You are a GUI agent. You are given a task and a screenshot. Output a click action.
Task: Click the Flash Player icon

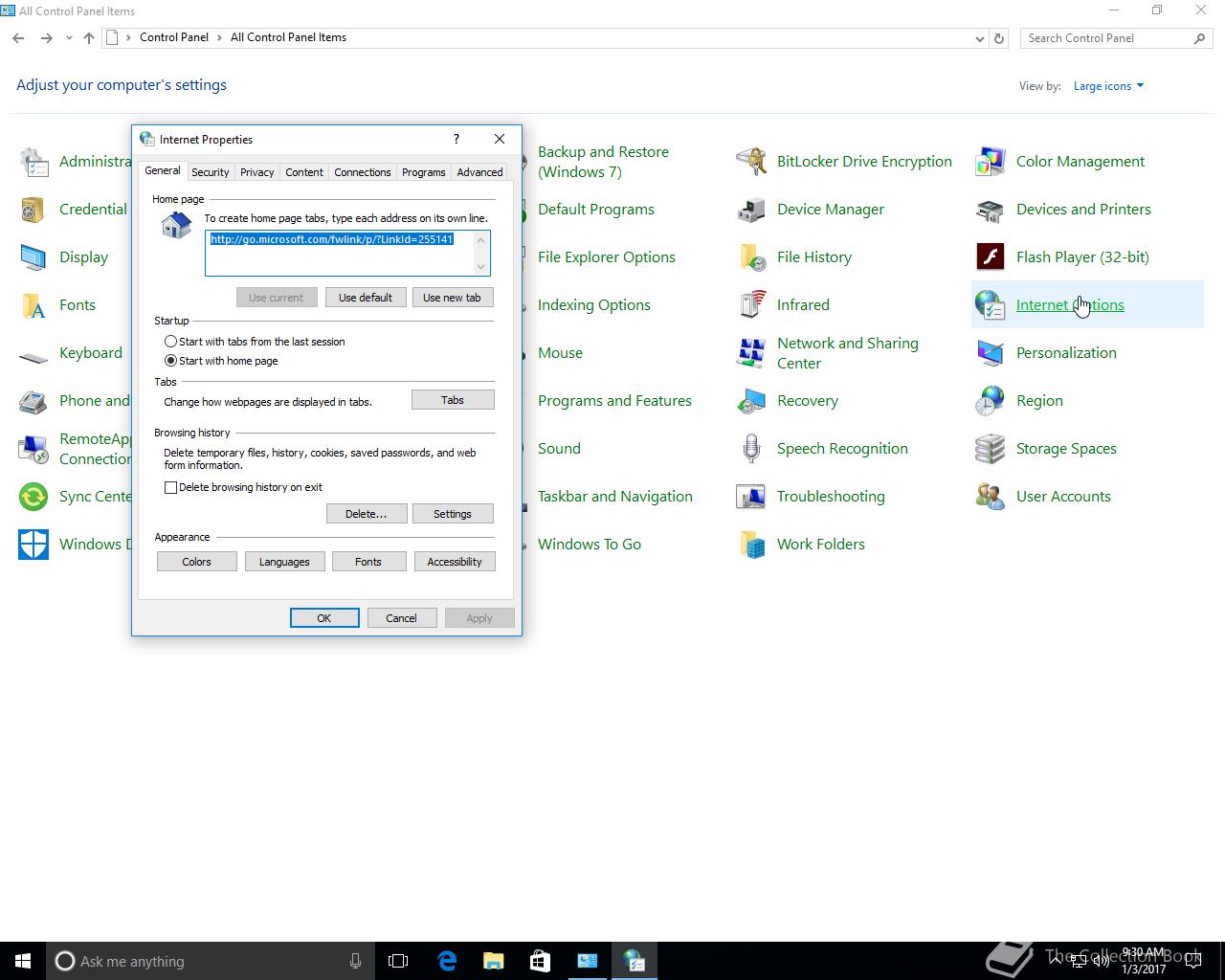[991, 257]
